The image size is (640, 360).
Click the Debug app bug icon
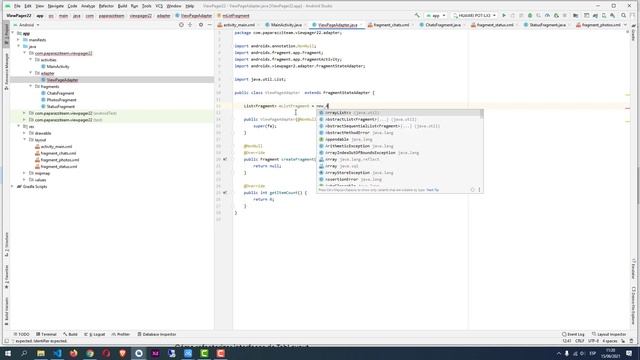[530, 16]
